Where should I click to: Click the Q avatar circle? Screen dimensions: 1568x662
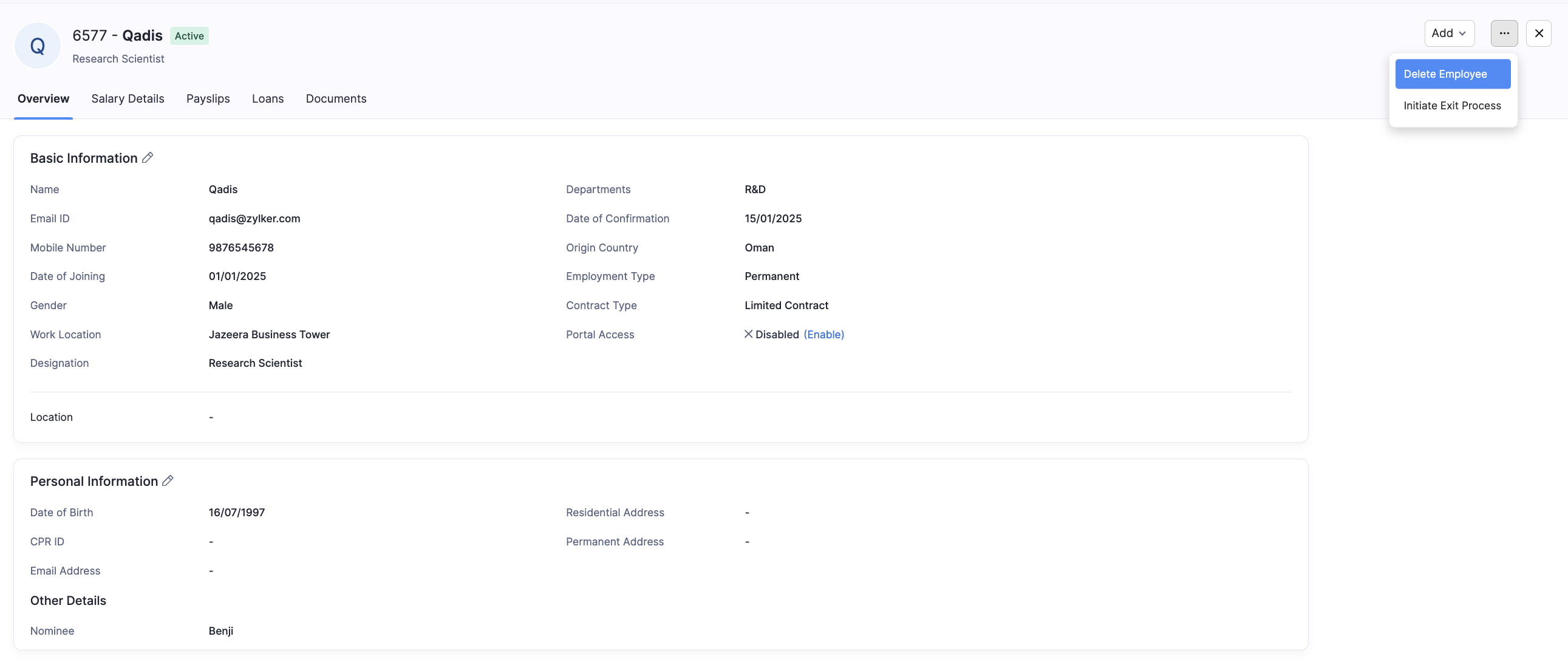click(38, 46)
